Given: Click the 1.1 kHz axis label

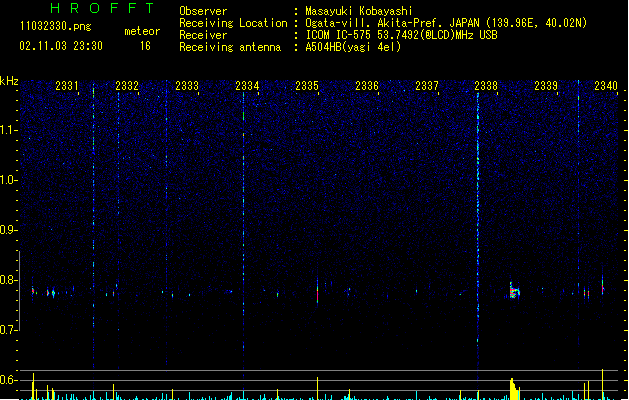Looking at the screenshot, I should [8, 130].
